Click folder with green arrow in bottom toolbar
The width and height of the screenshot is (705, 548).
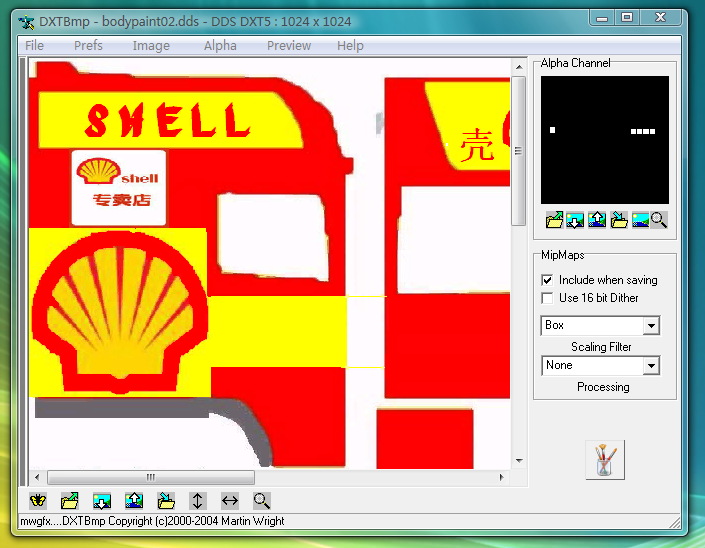coord(70,500)
